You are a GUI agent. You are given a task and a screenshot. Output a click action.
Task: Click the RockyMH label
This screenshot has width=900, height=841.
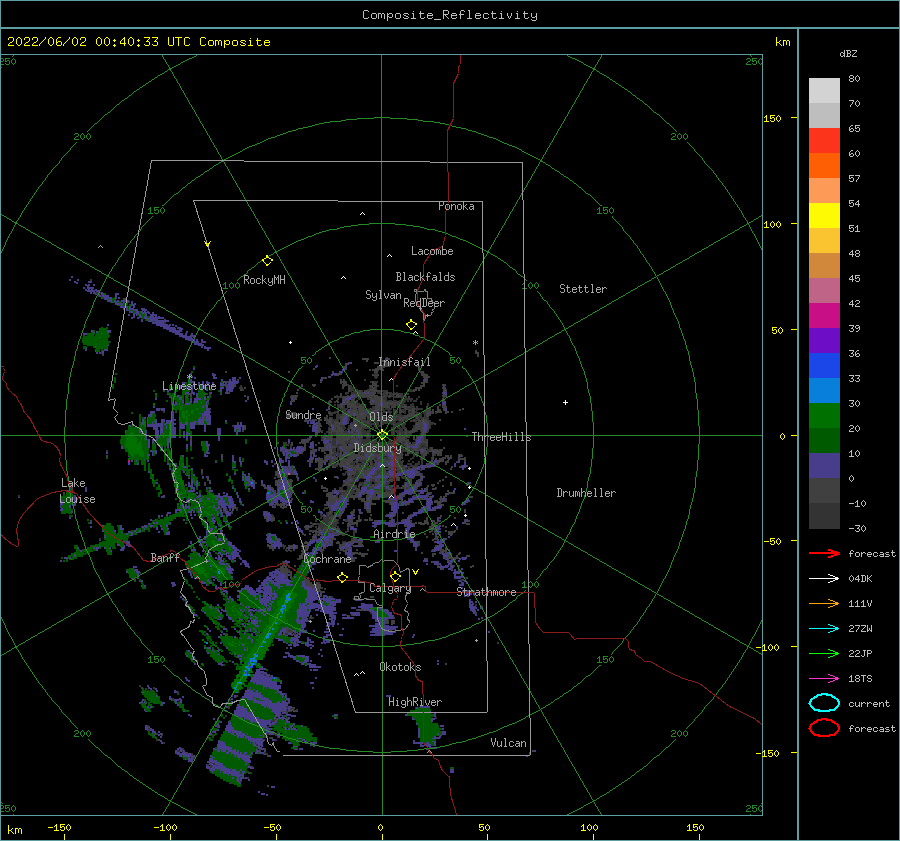264,280
